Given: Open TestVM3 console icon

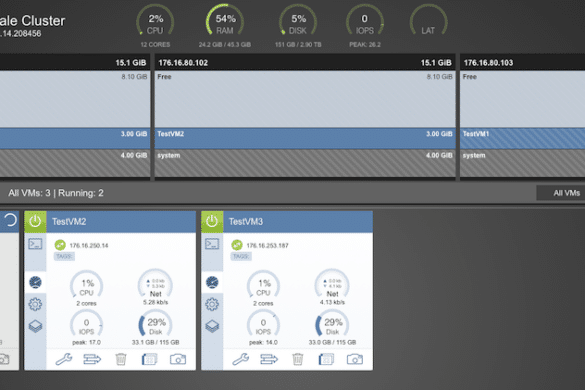Looking at the screenshot, I should click(212, 244).
